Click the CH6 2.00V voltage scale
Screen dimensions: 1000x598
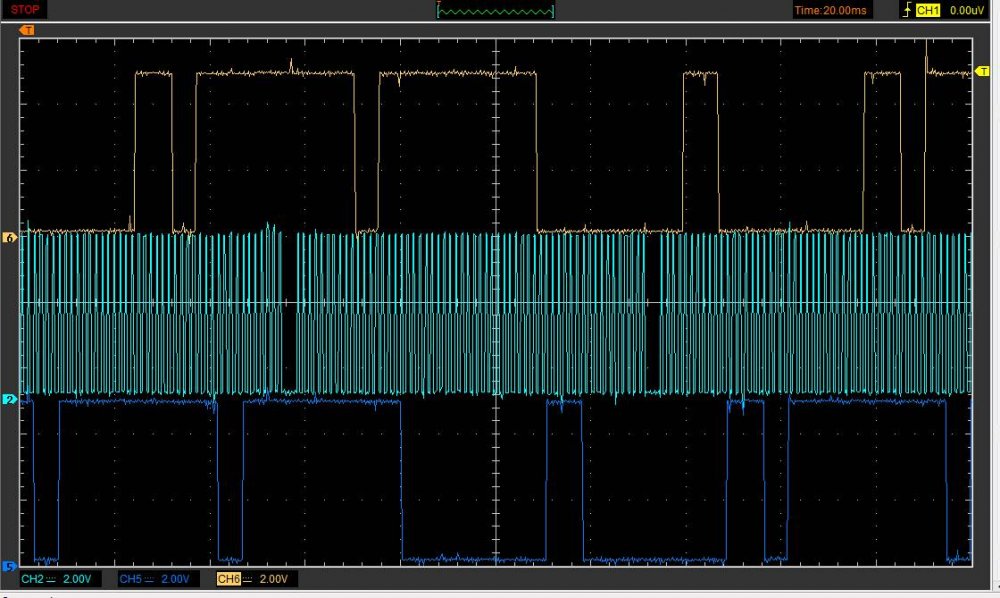click(x=274, y=579)
